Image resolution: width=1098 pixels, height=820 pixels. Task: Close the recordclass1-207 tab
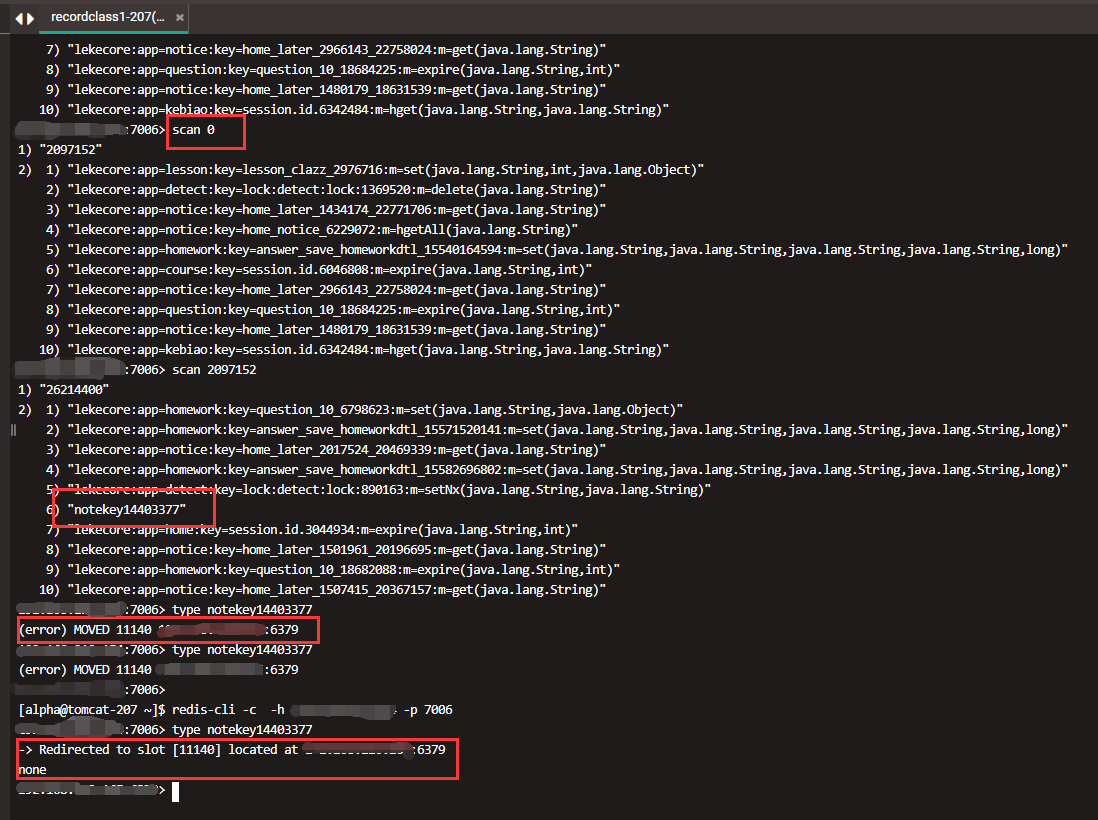[178, 17]
